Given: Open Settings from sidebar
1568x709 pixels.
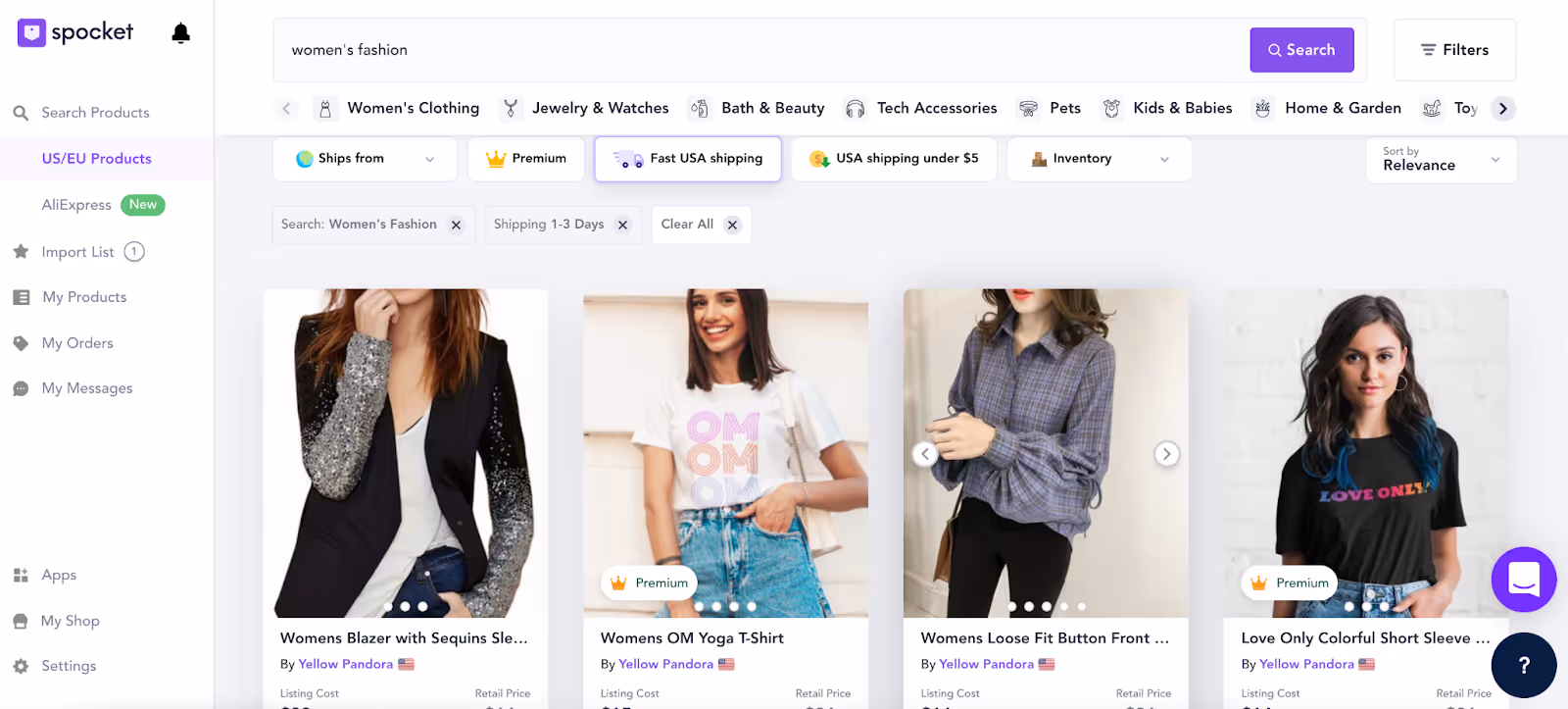Looking at the screenshot, I should pyautogui.click(x=69, y=666).
